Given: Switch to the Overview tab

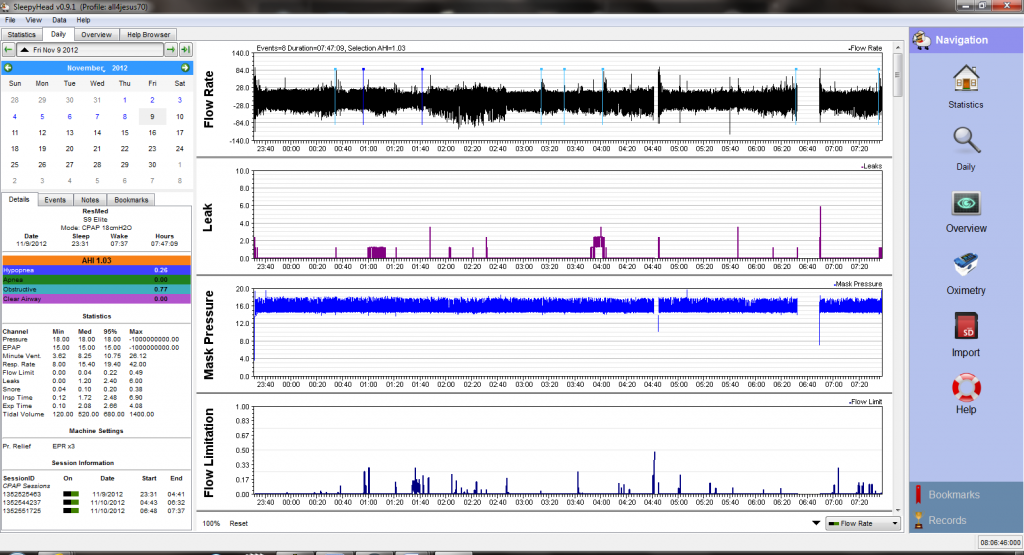Looking at the screenshot, I should tap(96, 35).
